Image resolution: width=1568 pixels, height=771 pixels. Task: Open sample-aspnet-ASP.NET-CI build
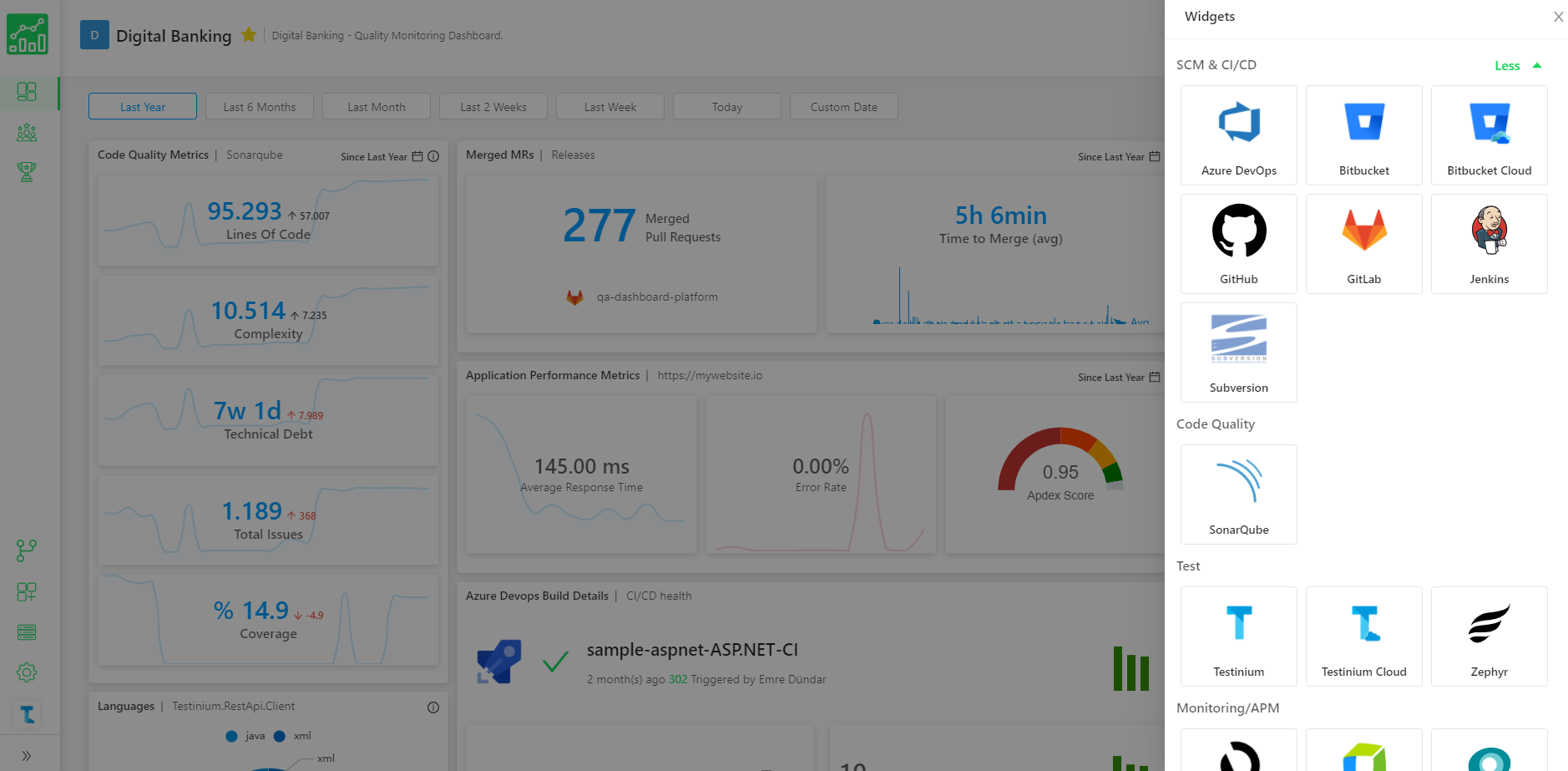(x=692, y=650)
